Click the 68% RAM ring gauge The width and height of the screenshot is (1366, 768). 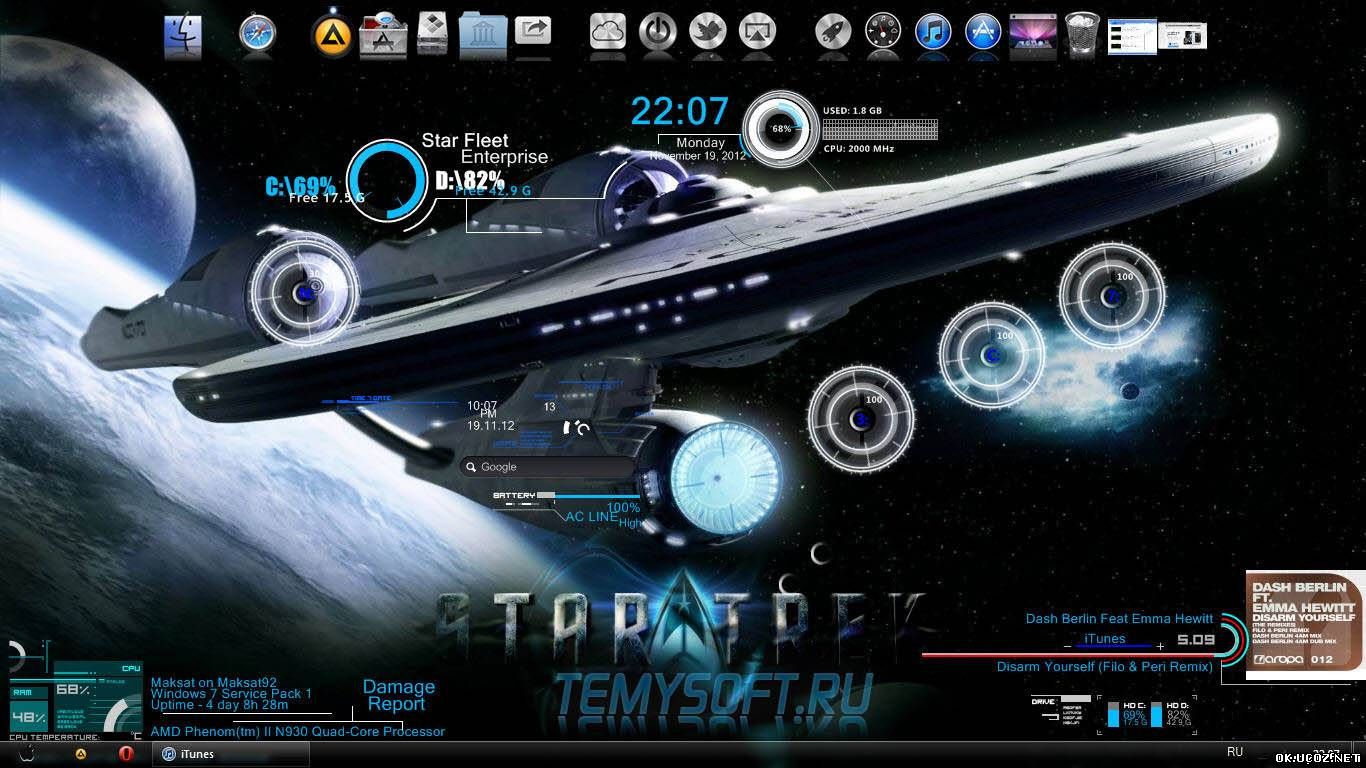point(781,129)
